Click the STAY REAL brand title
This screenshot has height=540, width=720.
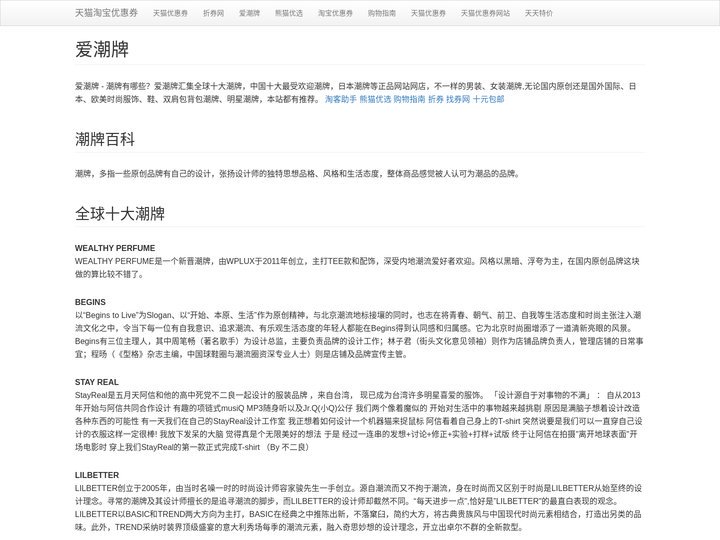tap(97, 382)
